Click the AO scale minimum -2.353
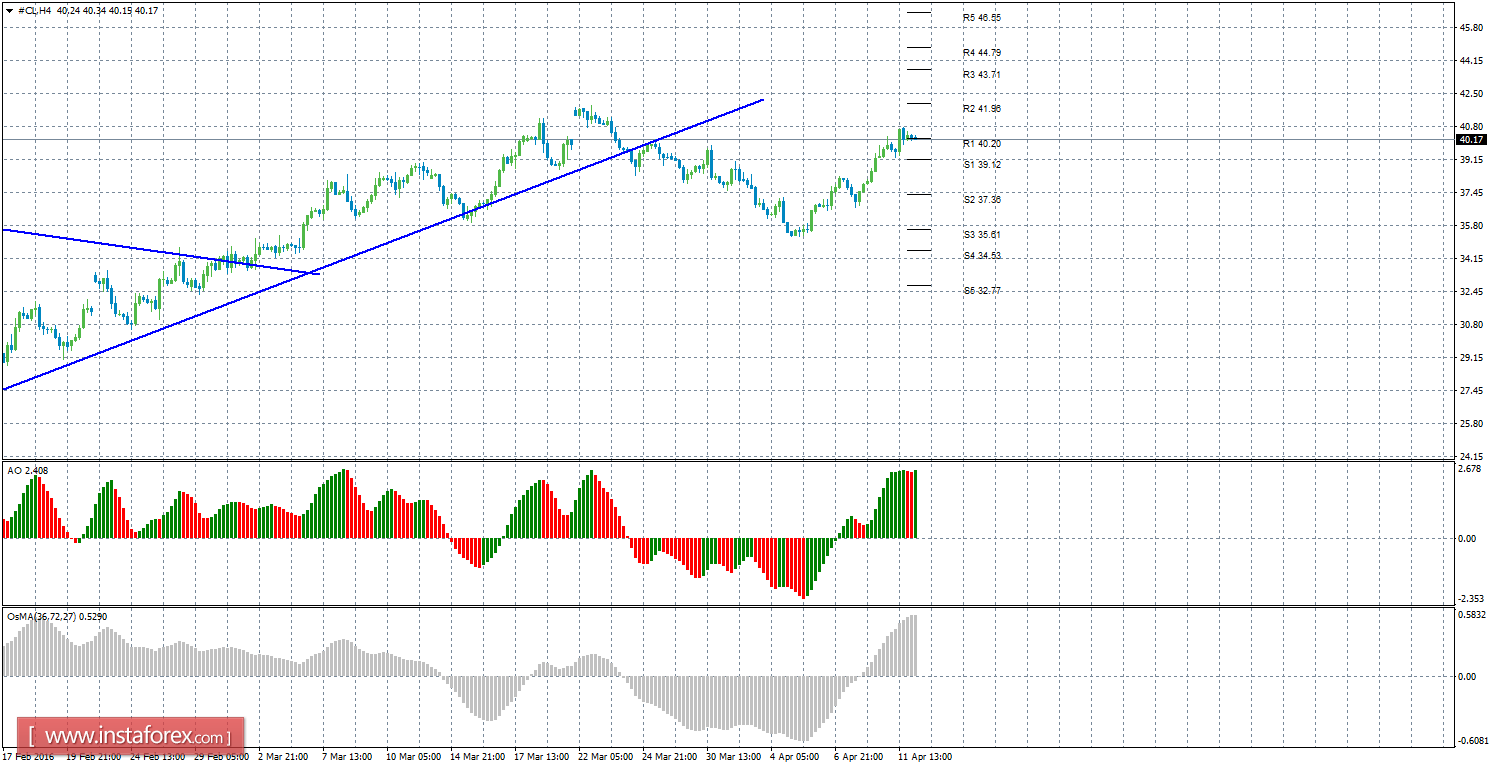This screenshot has width=1494, height=768. [1469, 600]
